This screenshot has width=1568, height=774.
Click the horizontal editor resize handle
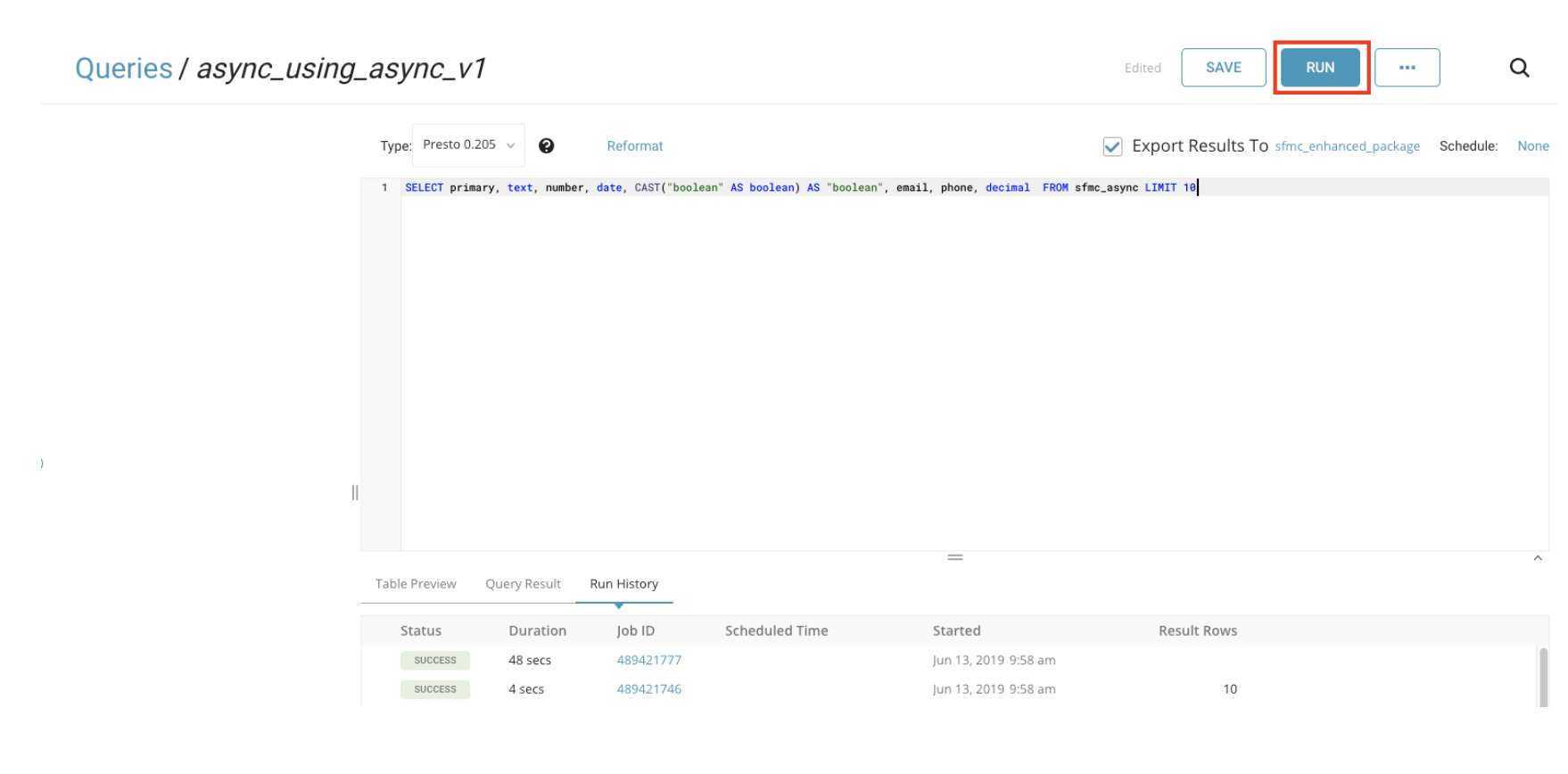954,557
